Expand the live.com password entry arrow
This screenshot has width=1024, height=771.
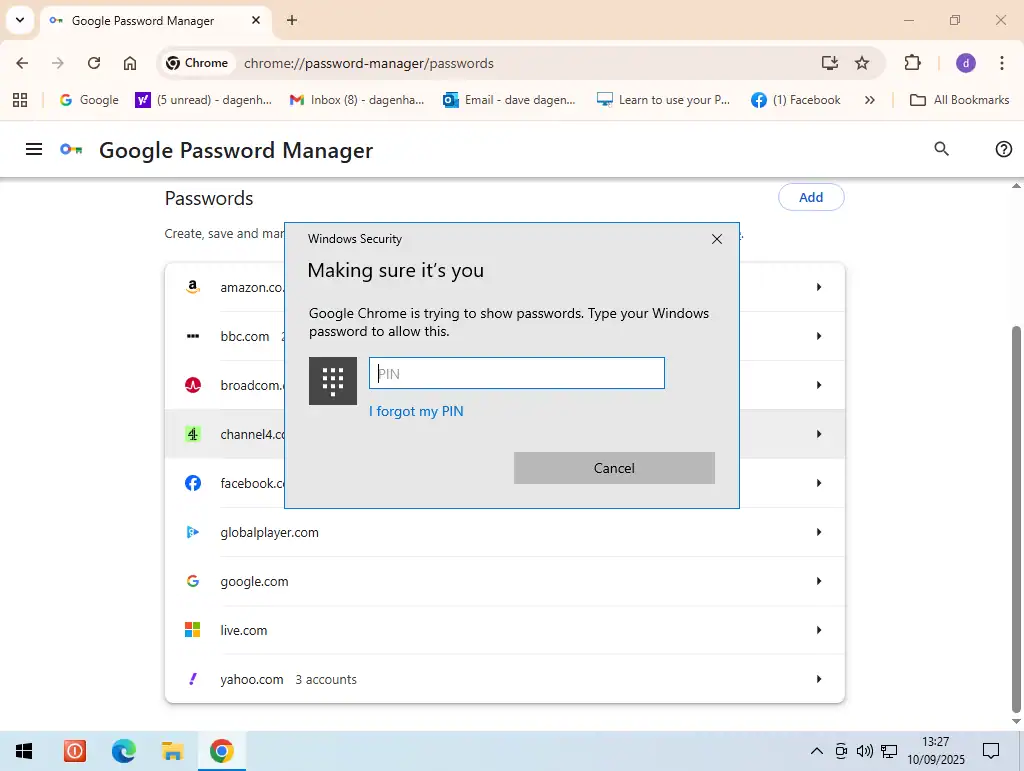click(818, 630)
